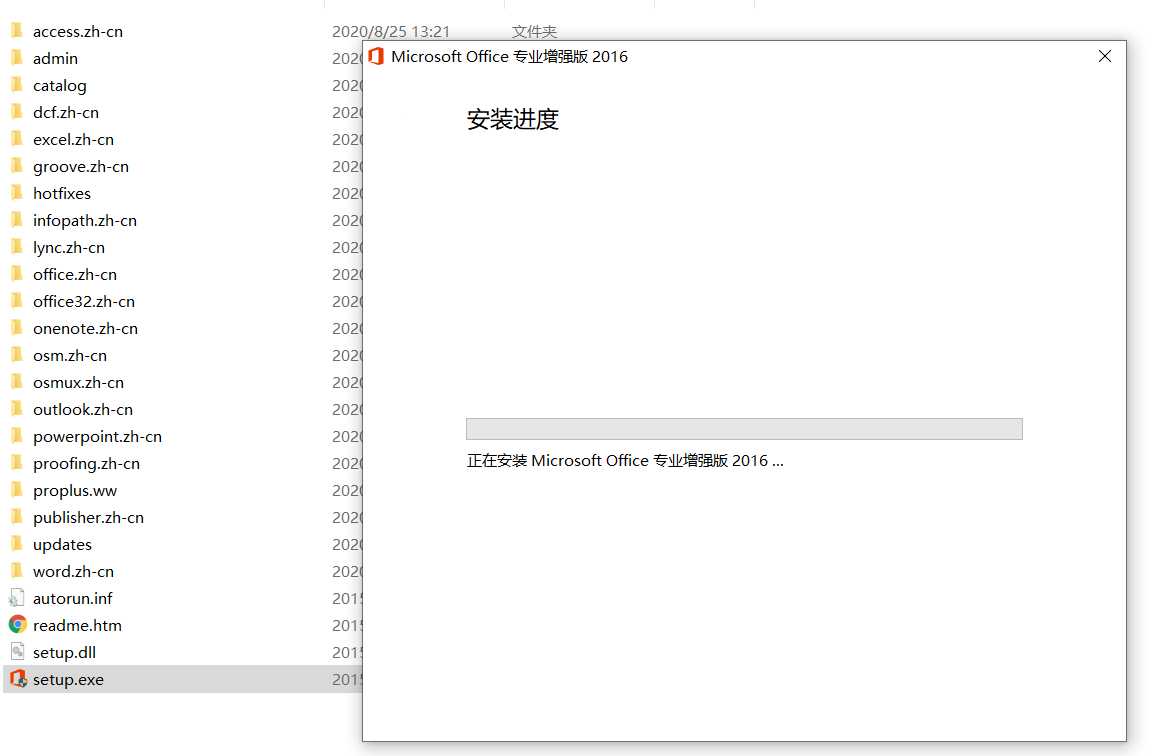Click the updates folder icon
The width and height of the screenshot is (1156, 756).
pyautogui.click(x=17, y=544)
